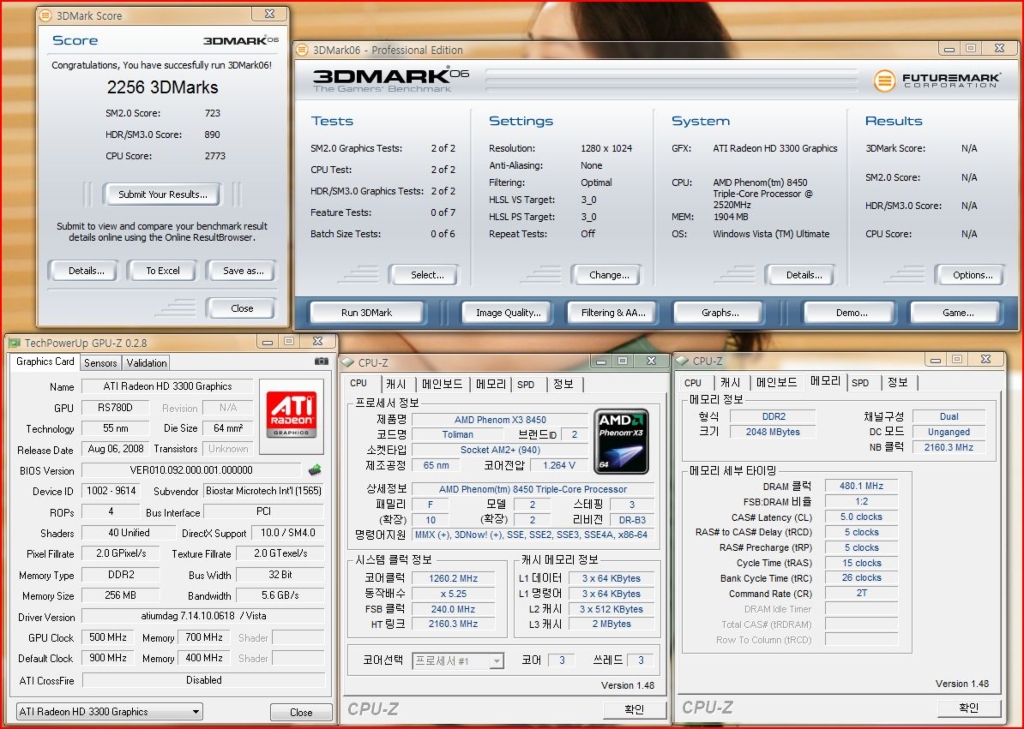Click the ATI Radeon logo in GPU-Z
Image resolution: width=1024 pixels, height=729 pixels.
point(291,415)
